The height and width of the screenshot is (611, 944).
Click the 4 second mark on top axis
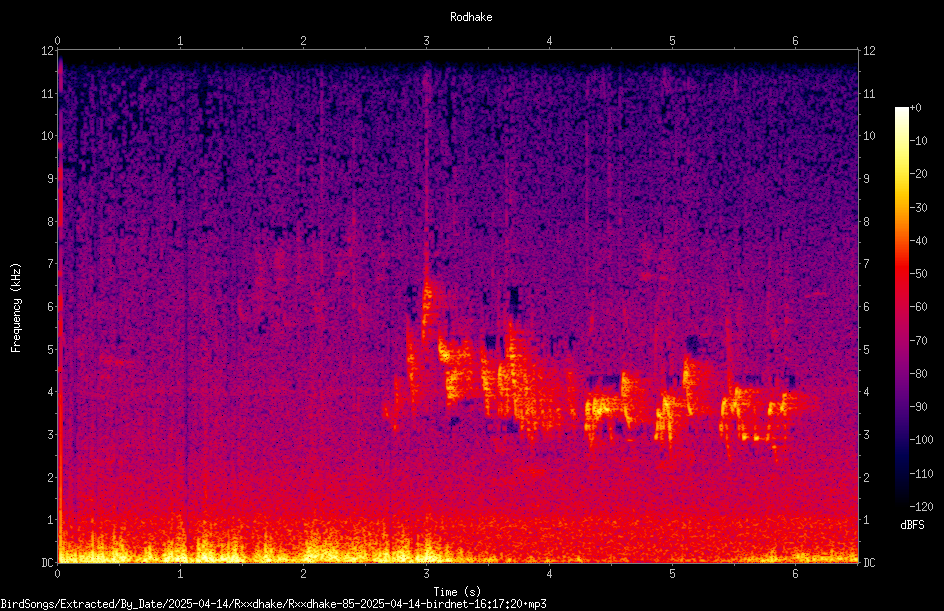pos(549,41)
